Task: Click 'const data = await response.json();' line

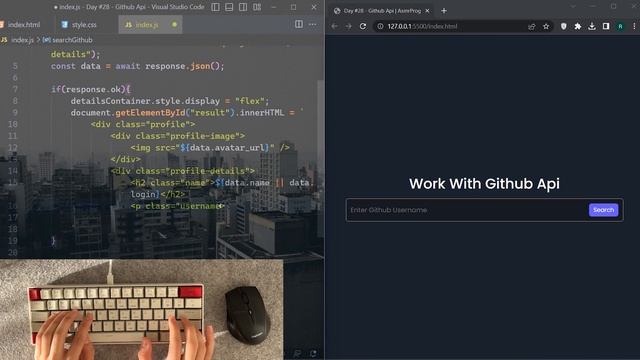Action: pyautogui.click(x=138, y=66)
